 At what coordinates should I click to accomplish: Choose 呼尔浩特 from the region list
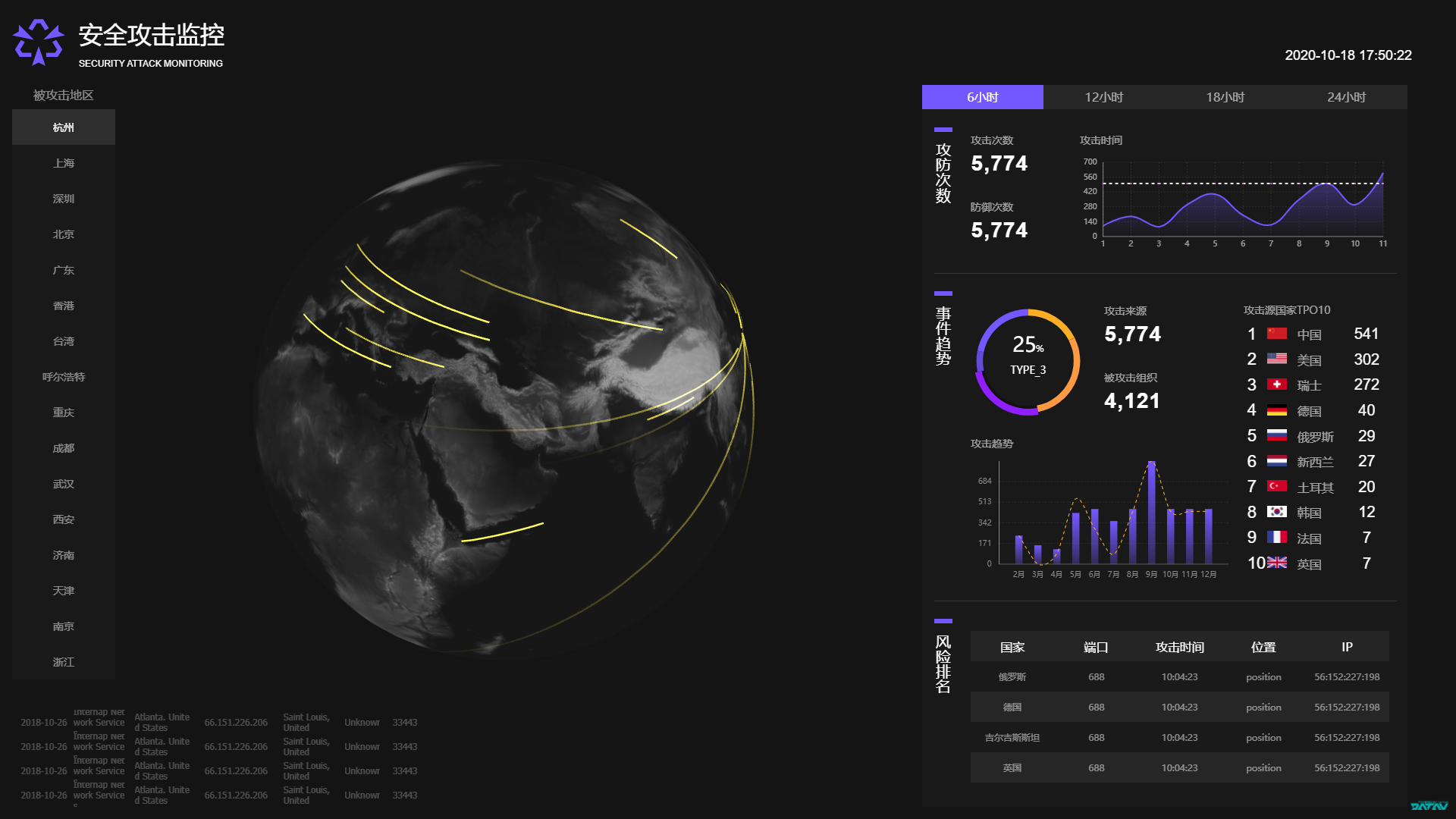tap(64, 377)
